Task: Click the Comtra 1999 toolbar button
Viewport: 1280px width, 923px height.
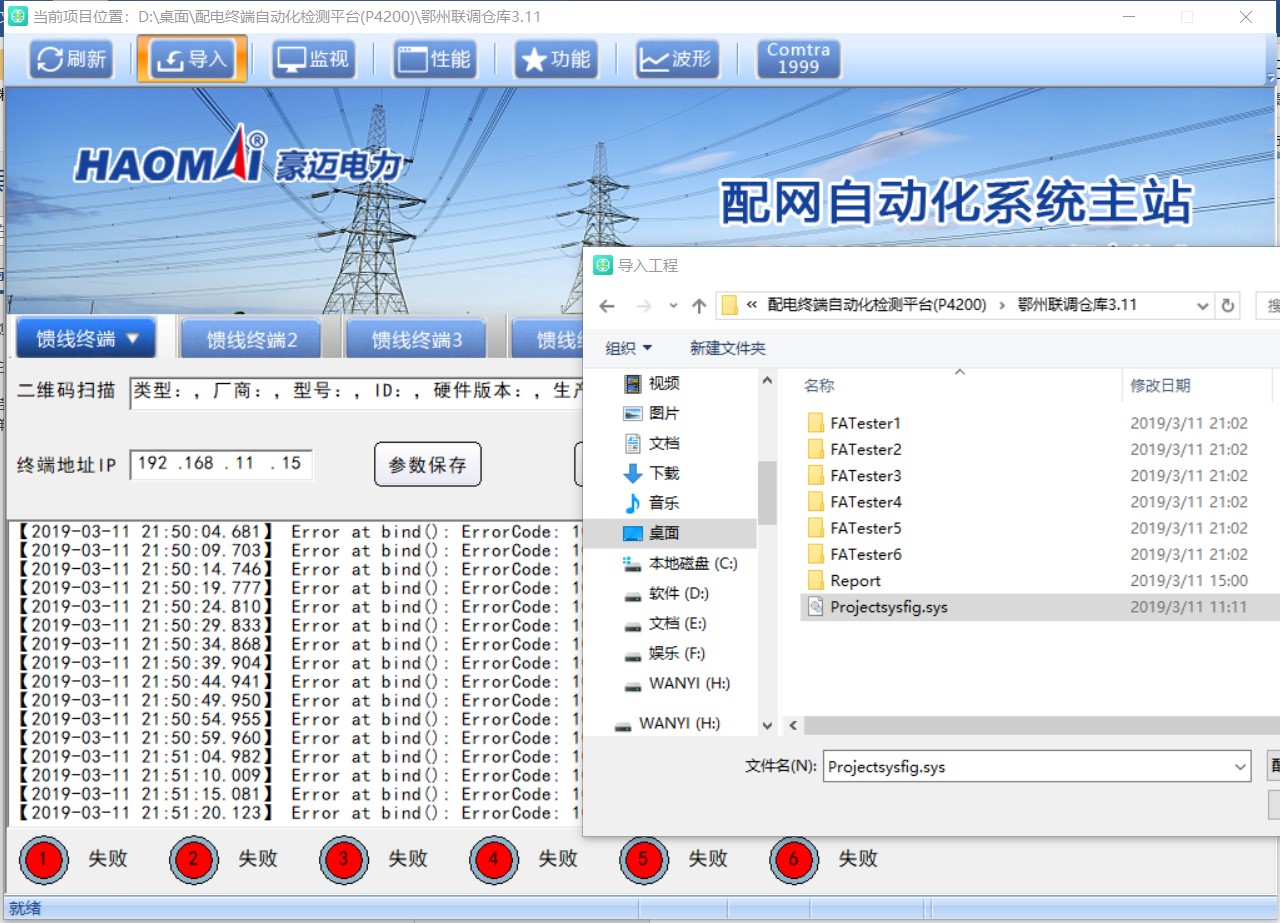Action: point(798,59)
